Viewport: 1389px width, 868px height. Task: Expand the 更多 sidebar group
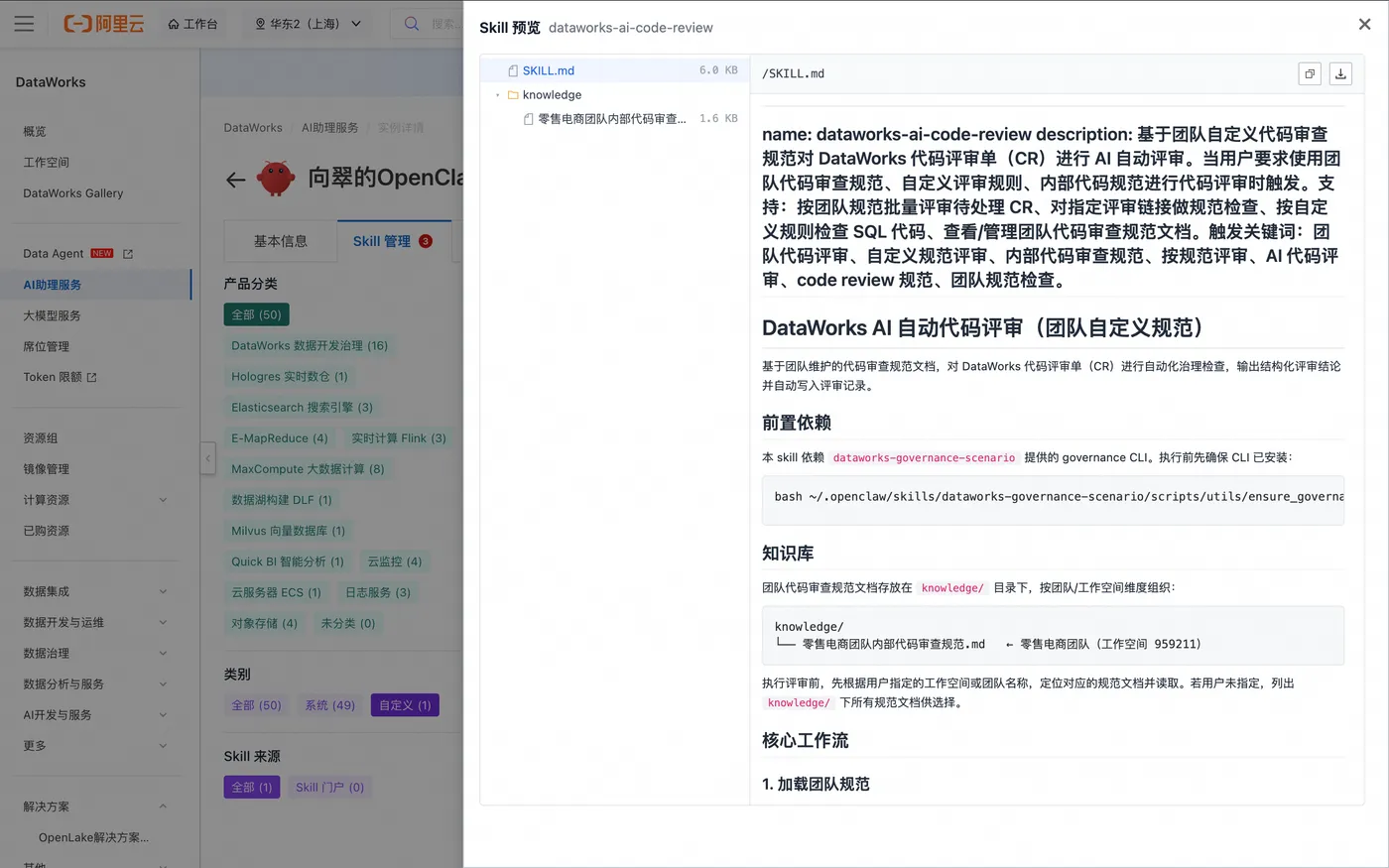pyautogui.click(x=163, y=746)
